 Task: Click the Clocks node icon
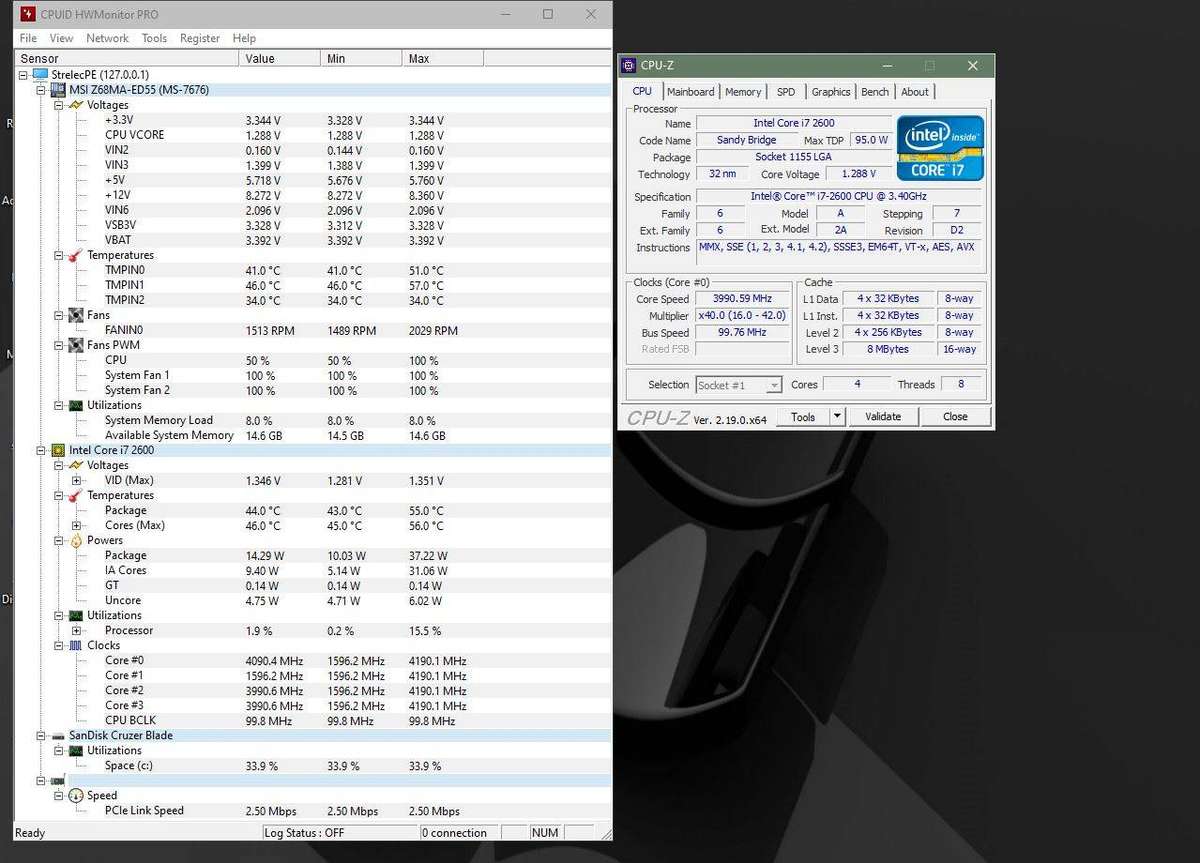tap(76, 645)
